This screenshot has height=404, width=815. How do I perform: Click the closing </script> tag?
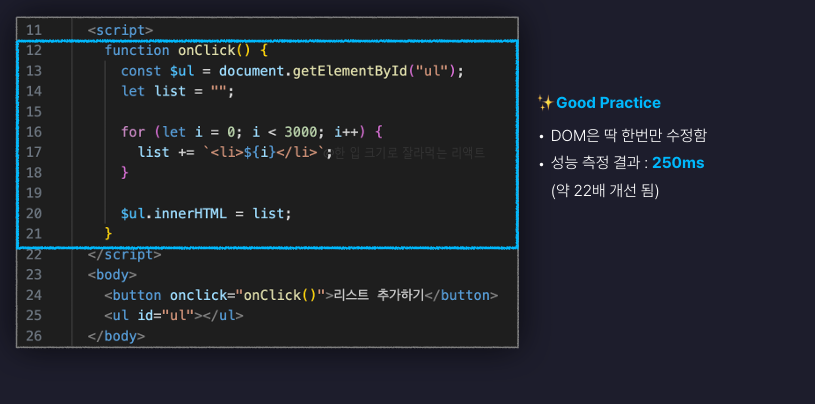[x=124, y=255]
